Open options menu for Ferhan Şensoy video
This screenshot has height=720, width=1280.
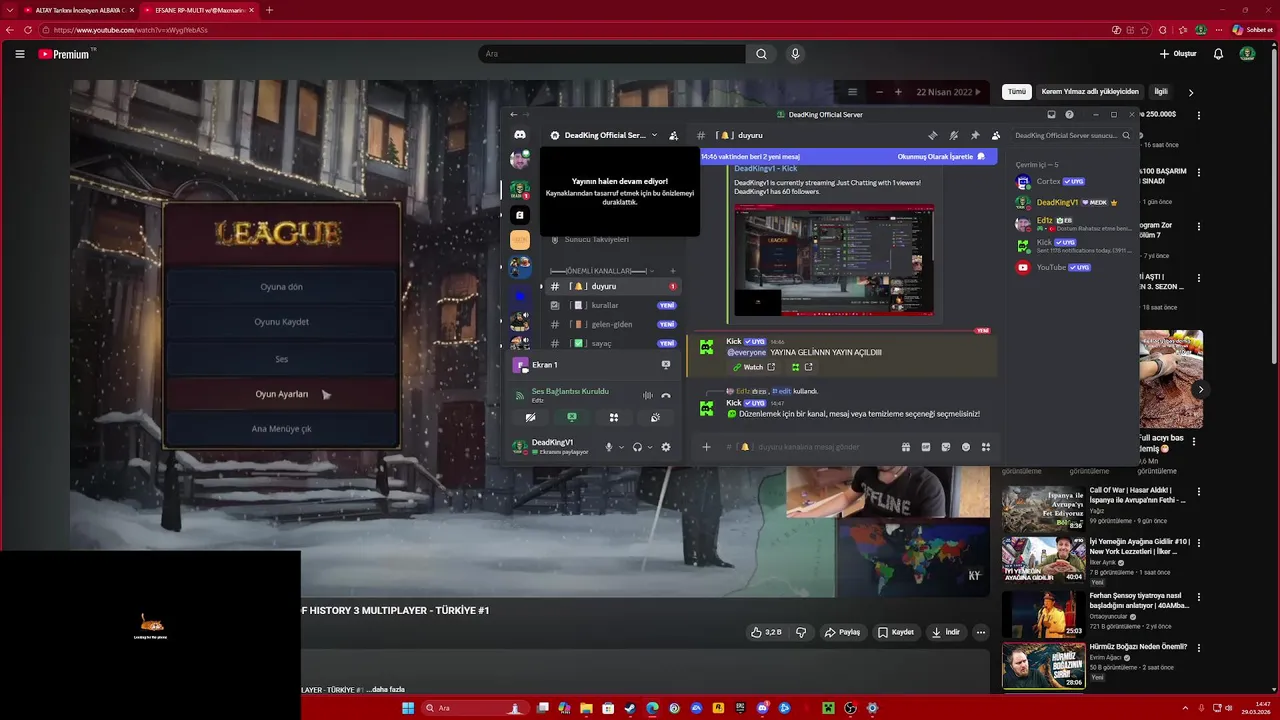[1198, 598]
